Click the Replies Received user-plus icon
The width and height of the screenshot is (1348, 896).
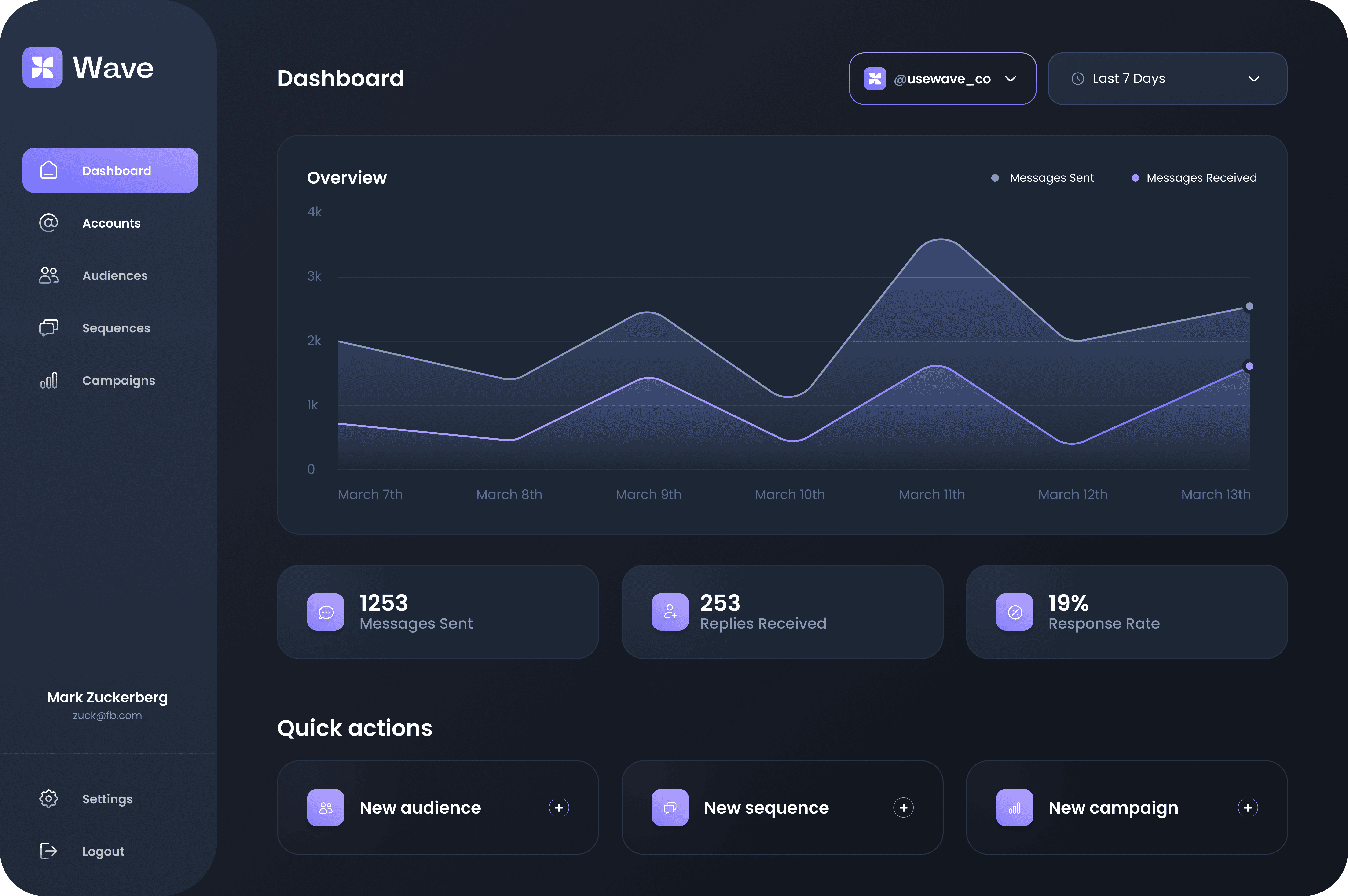pyautogui.click(x=670, y=612)
